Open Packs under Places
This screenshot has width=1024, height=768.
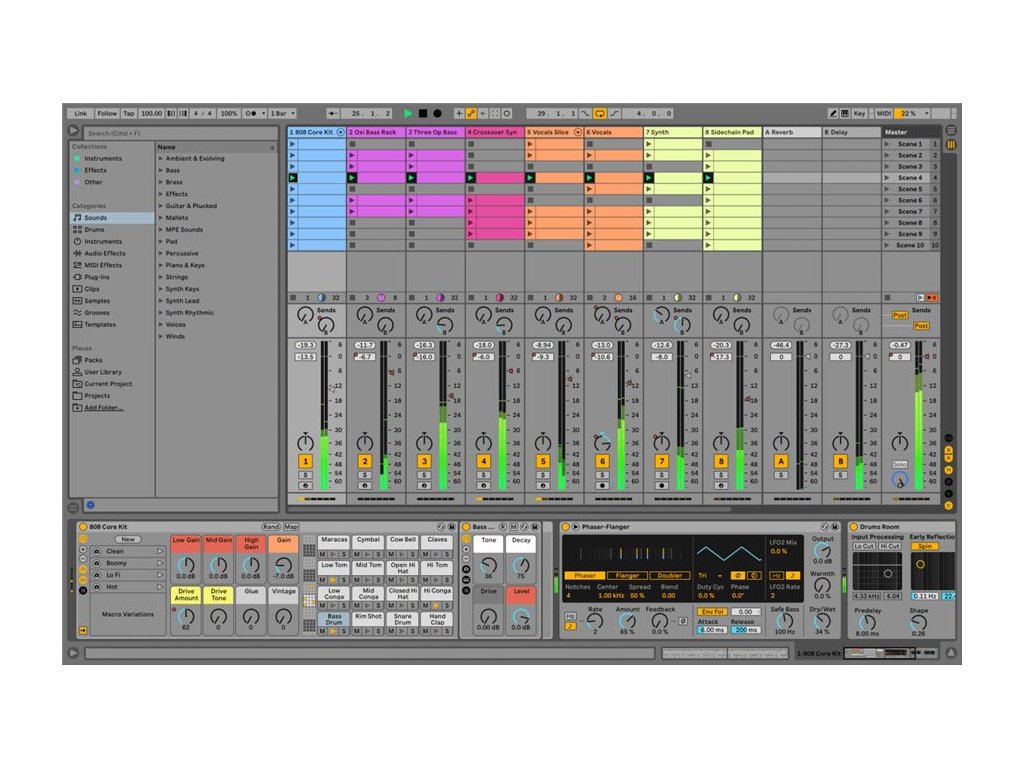(93, 360)
